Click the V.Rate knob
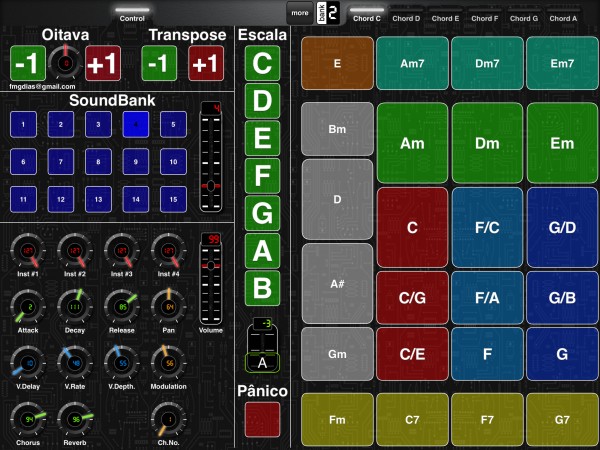 [x=75, y=363]
